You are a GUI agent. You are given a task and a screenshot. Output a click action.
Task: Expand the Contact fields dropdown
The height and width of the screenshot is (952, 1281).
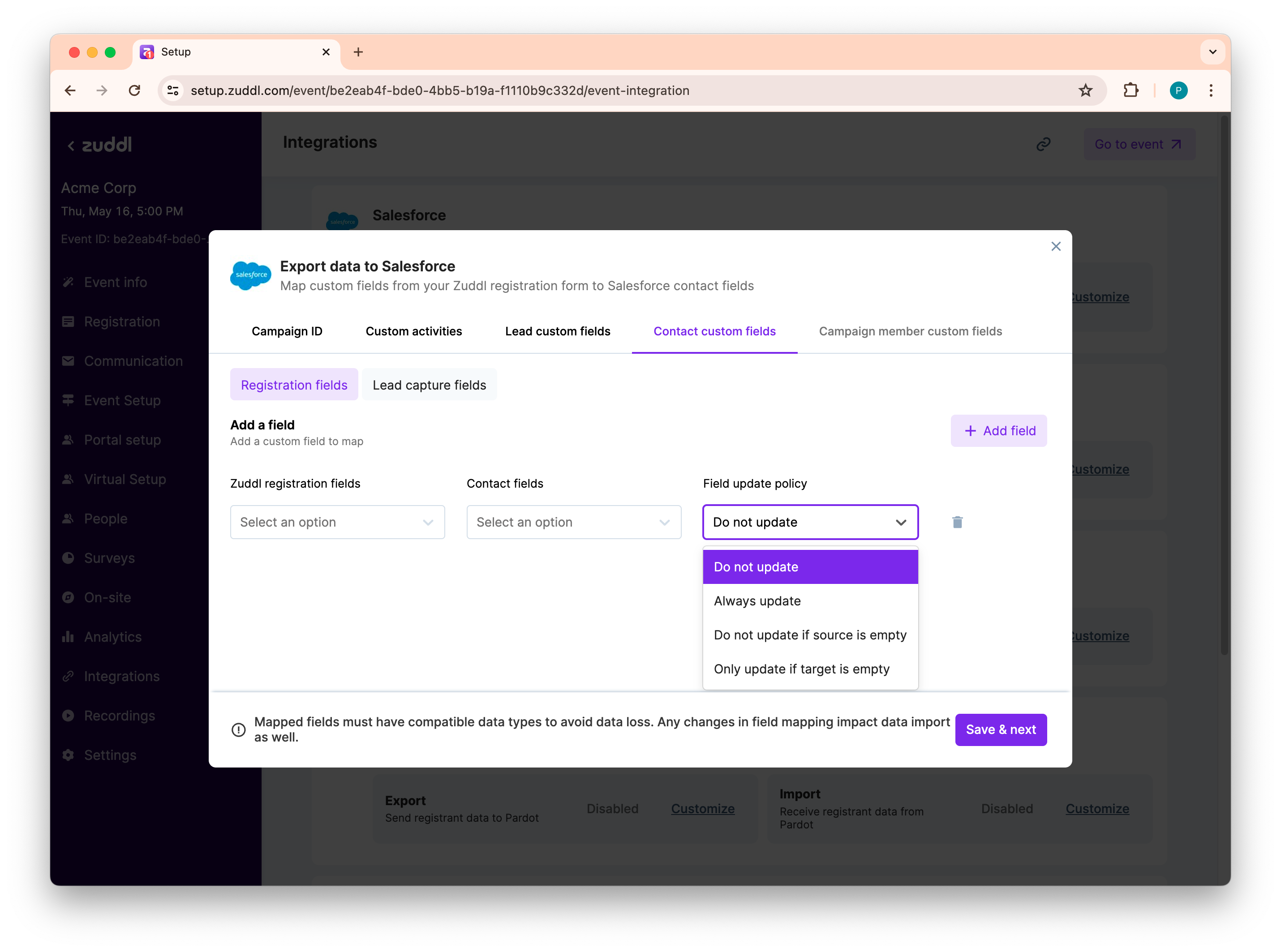click(x=573, y=522)
